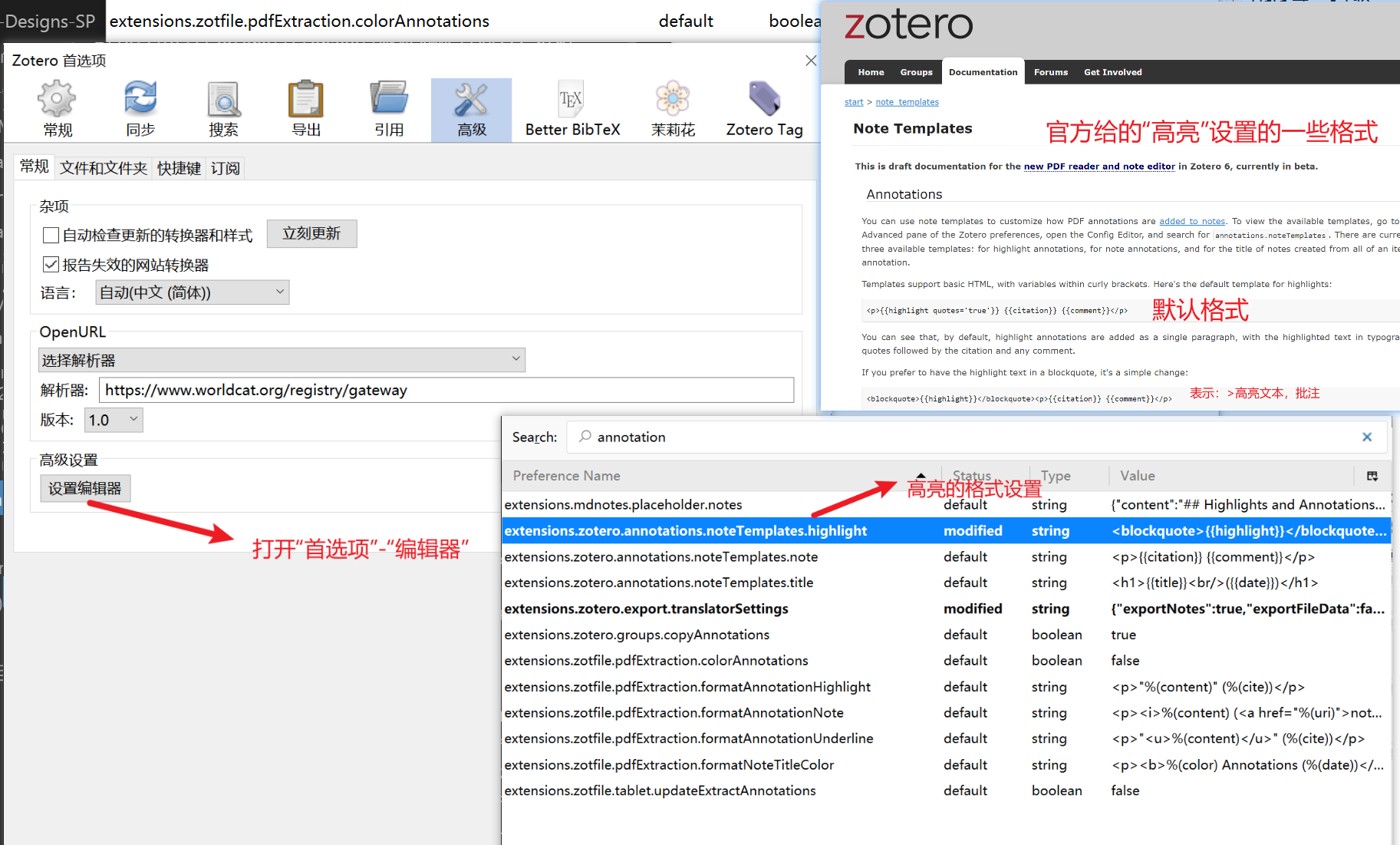The height and width of the screenshot is (845, 1400).
Task: Click the Zotero logo on the website
Action: tap(908, 24)
